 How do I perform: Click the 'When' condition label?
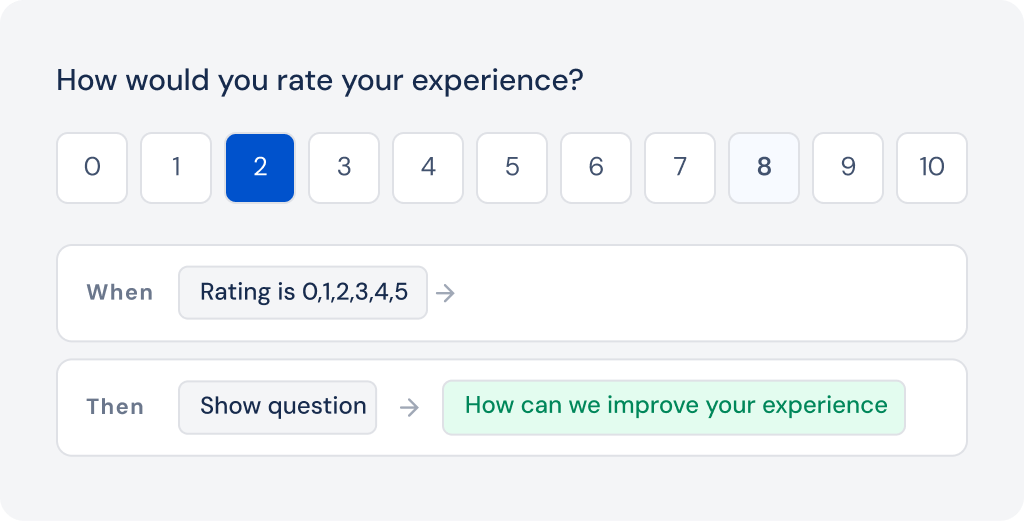click(120, 293)
